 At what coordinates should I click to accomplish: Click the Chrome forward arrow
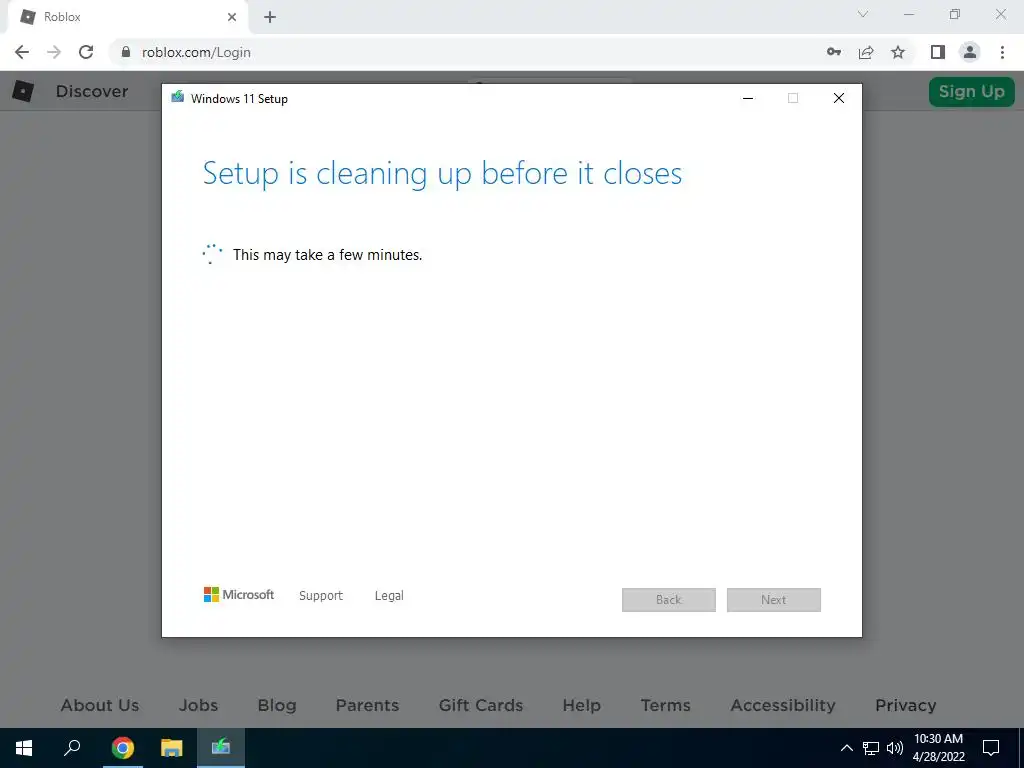click(54, 52)
